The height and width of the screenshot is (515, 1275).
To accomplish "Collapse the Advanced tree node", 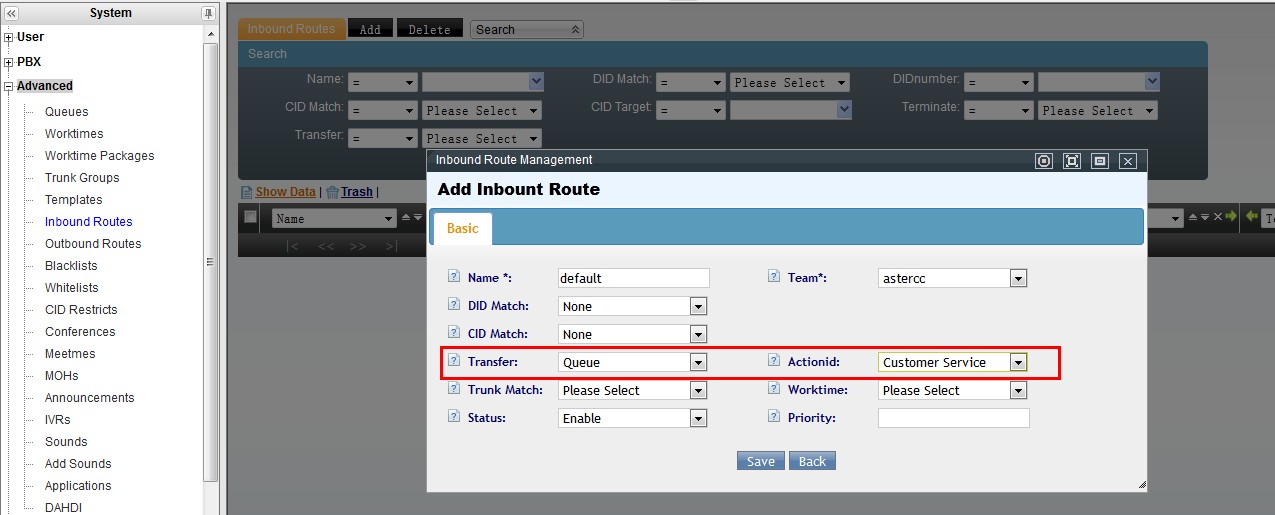I will (x=9, y=87).
